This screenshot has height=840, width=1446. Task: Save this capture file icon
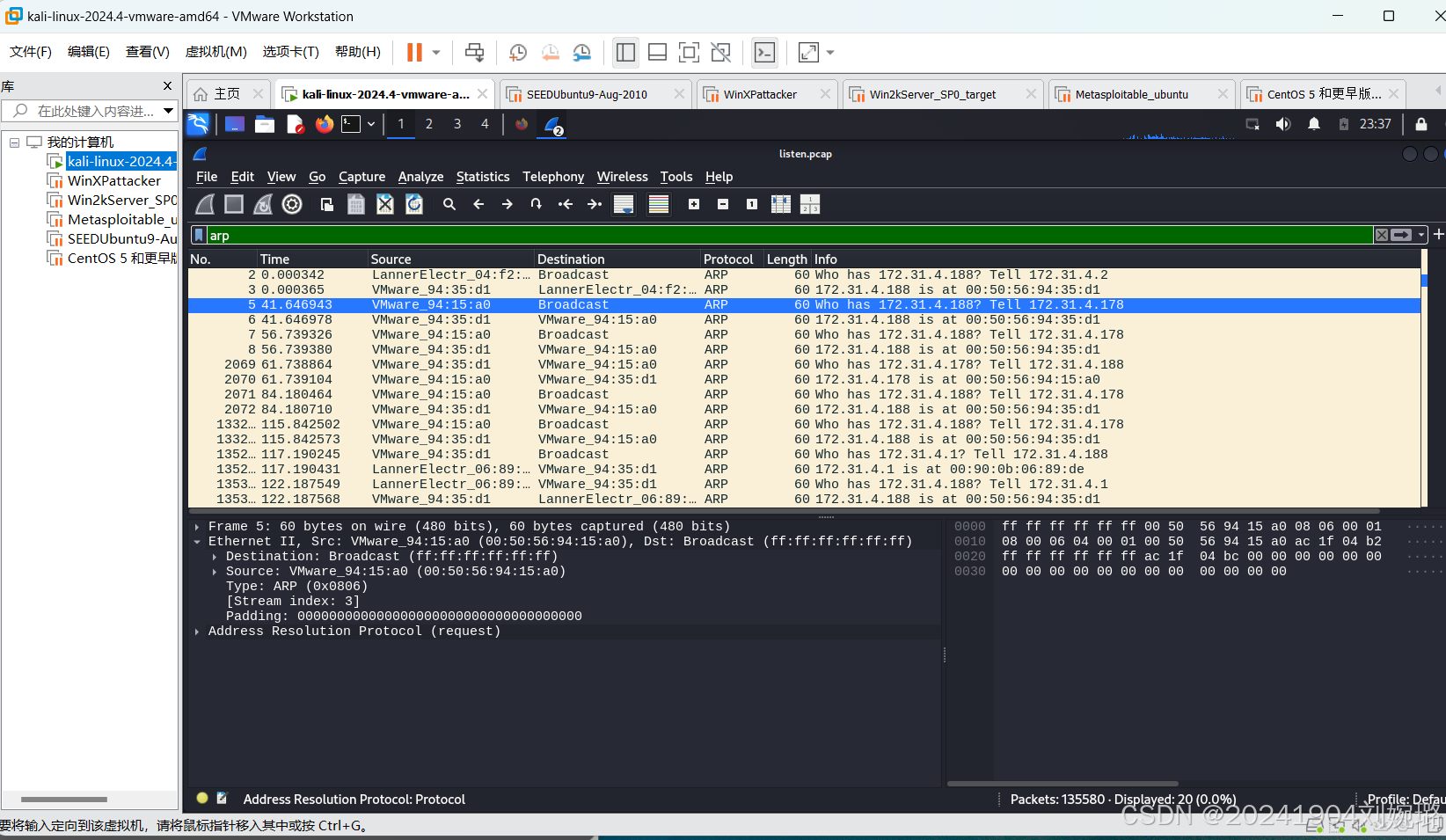[356, 204]
